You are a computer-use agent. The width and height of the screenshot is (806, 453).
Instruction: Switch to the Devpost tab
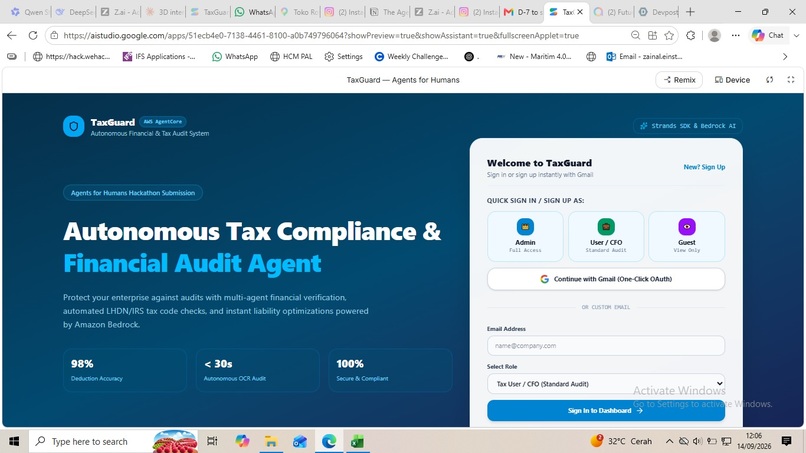tap(657, 12)
